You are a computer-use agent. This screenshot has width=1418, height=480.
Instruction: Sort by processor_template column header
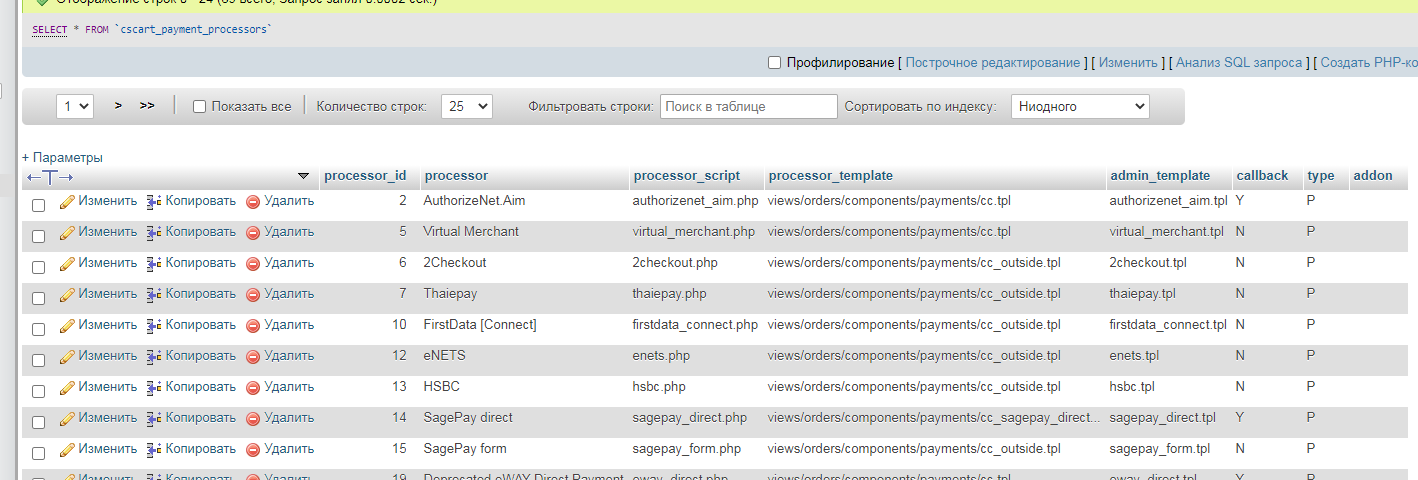[831, 175]
